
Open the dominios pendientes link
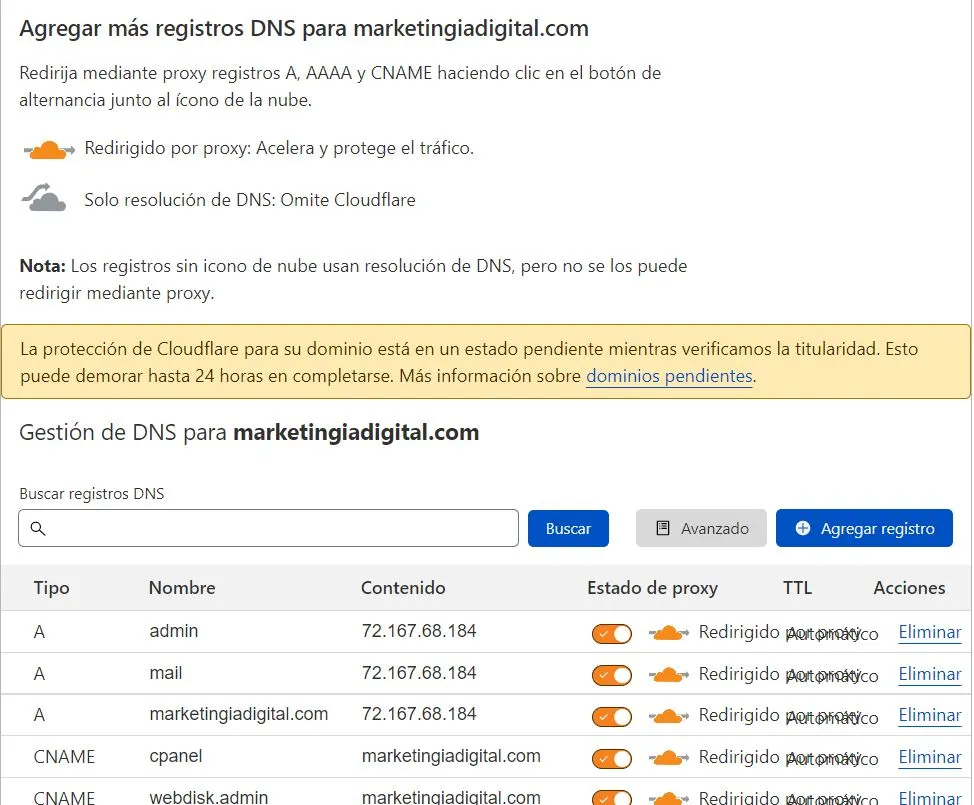point(670,376)
